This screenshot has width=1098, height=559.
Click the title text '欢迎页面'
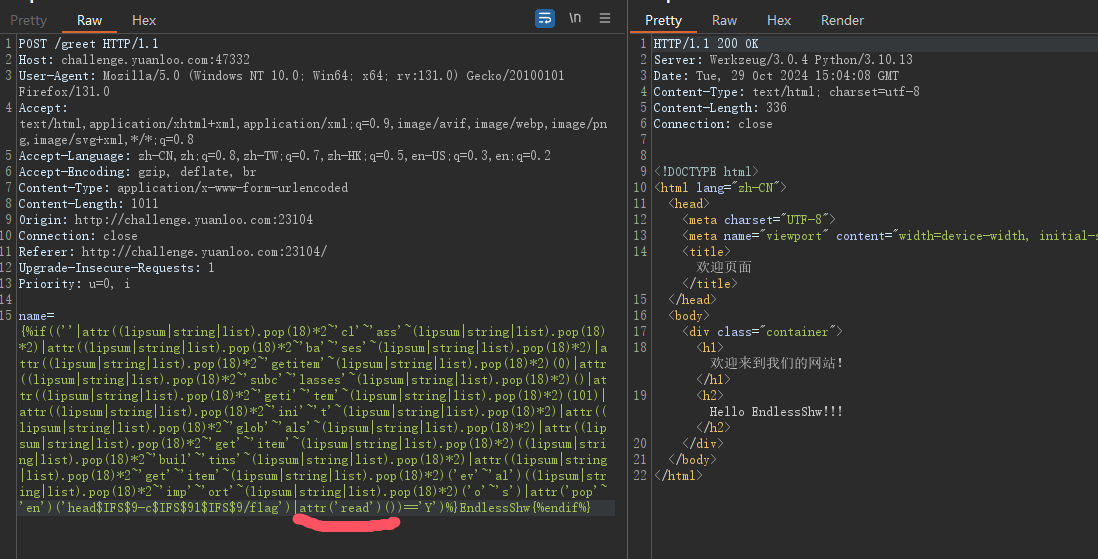coord(723,268)
